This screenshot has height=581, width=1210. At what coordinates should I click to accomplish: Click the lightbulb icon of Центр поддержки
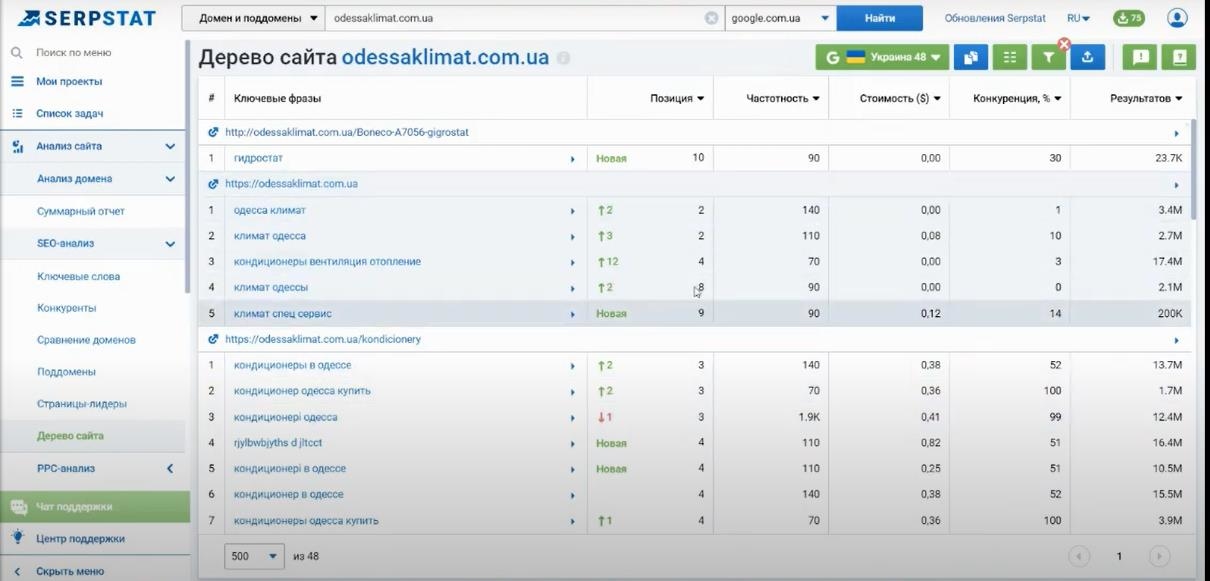[x=17, y=538]
